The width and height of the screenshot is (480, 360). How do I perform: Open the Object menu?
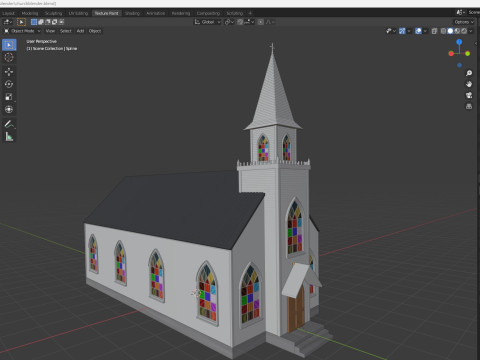[x=95, y=31]
